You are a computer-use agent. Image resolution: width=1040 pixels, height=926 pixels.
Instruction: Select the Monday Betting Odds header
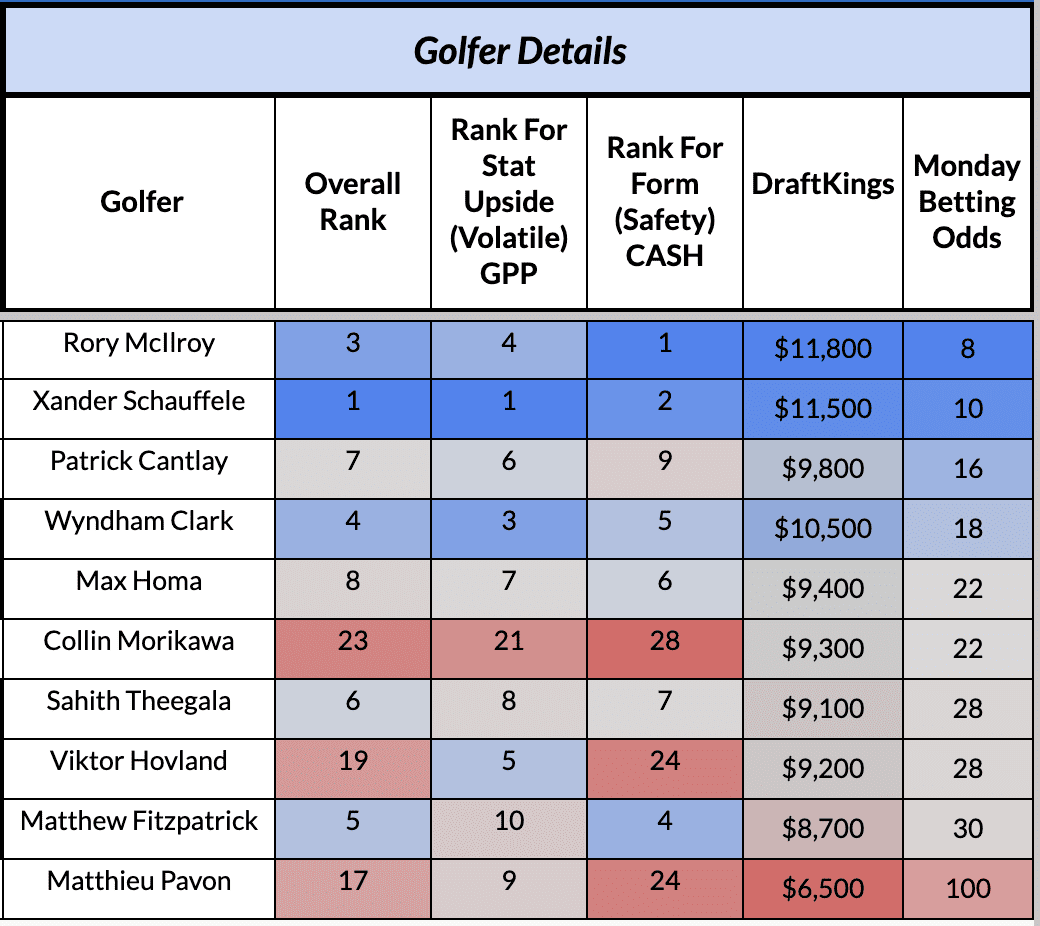967,202
